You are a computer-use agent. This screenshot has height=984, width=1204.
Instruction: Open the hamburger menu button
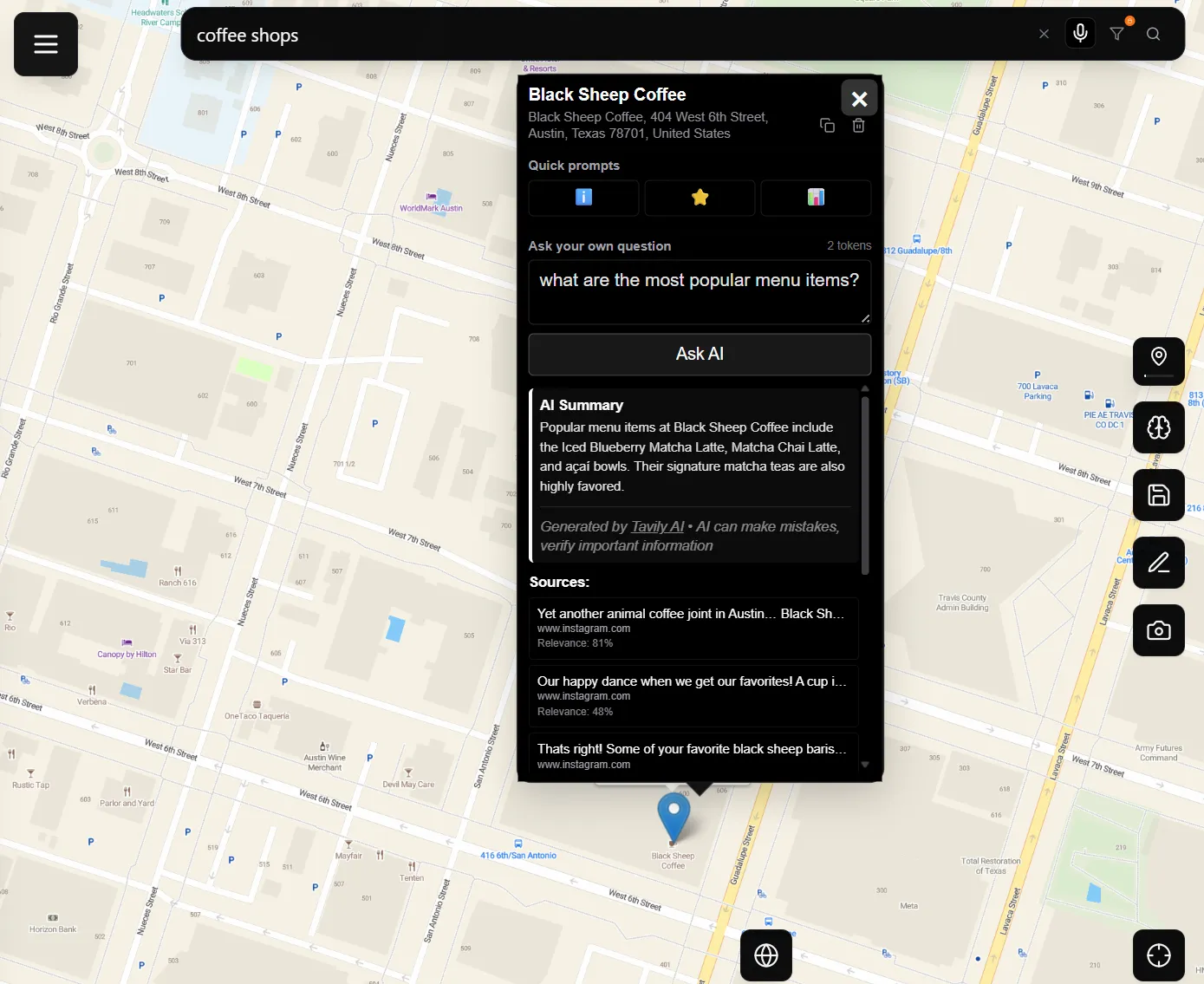(x=46, y=44)
